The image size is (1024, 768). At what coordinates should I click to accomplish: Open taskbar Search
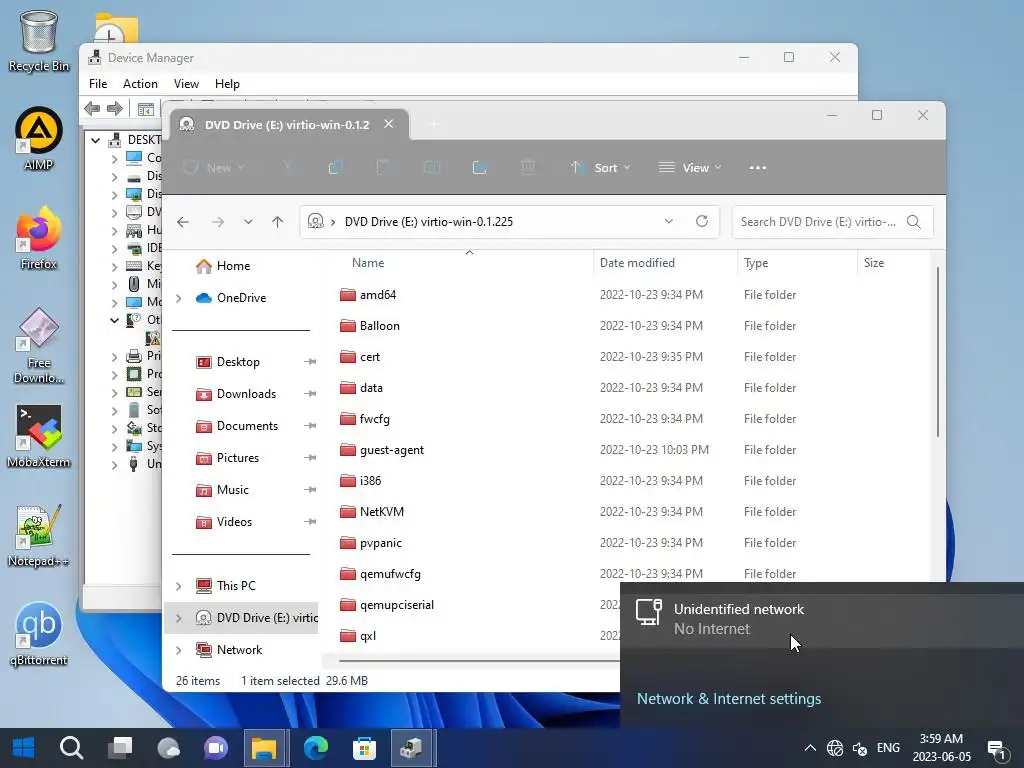71,748
